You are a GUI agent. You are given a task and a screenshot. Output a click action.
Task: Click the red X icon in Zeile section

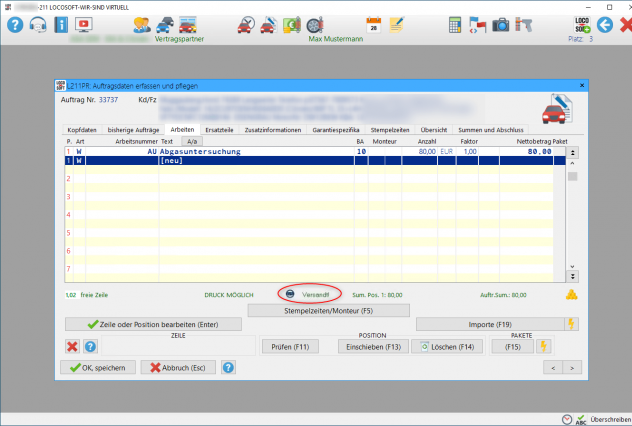(x=72, y=346)
